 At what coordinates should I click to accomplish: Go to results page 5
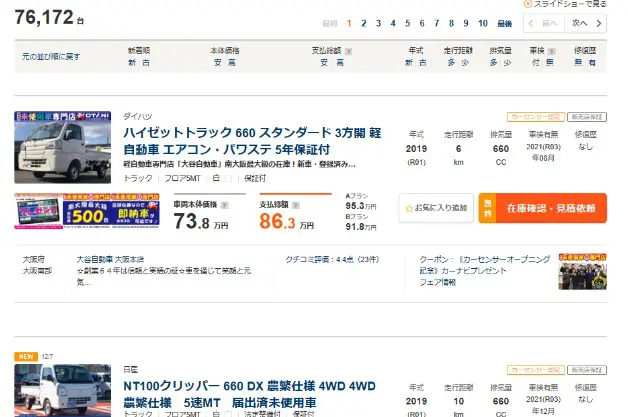point(407,24)
